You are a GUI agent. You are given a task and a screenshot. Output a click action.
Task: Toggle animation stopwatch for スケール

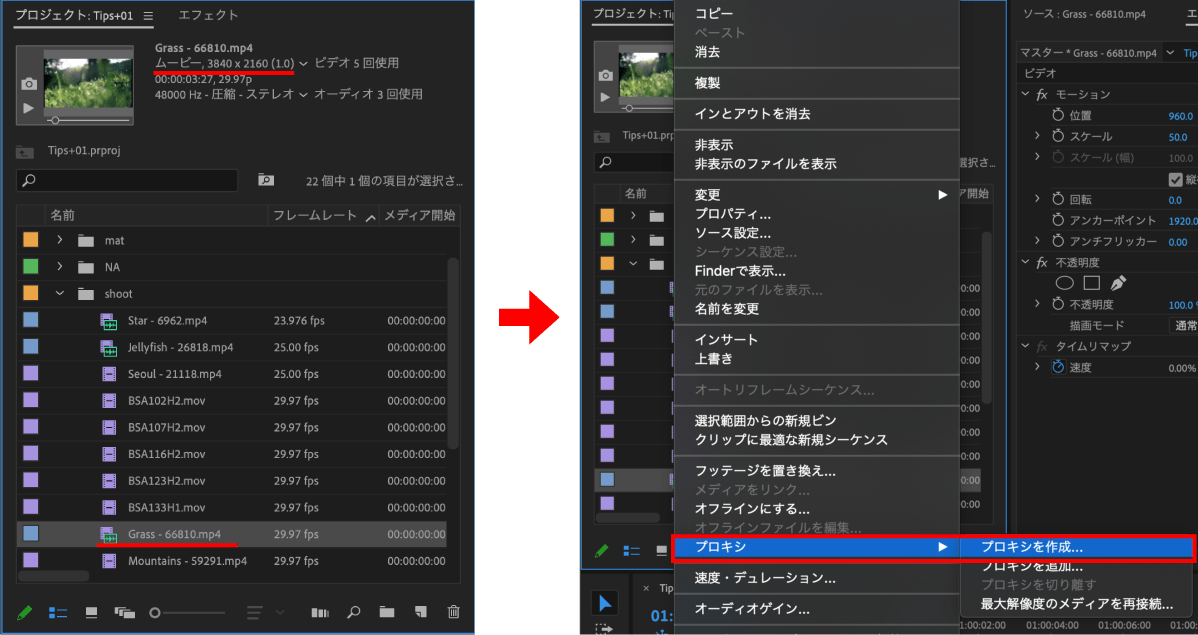click(x=1058, y=136)
